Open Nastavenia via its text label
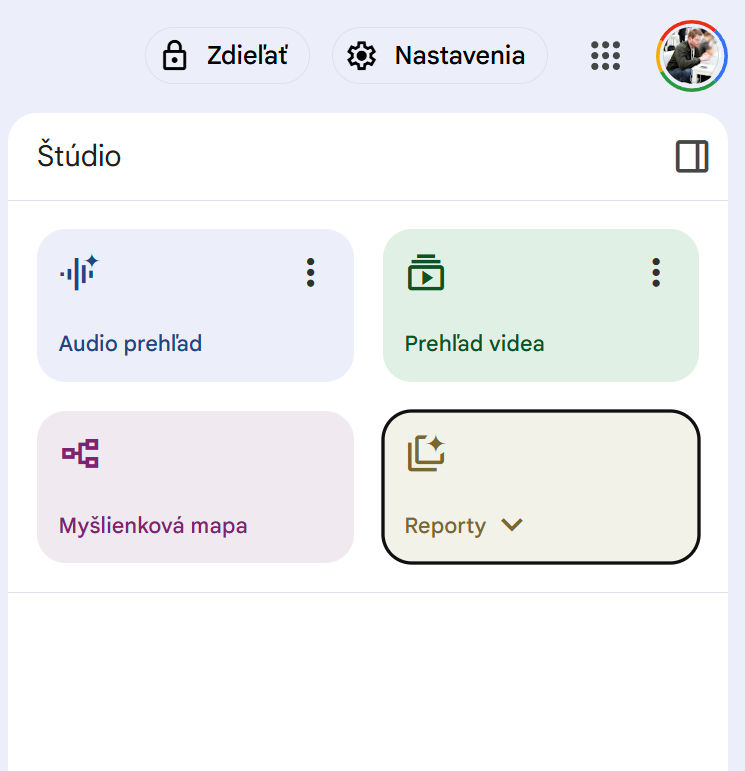Image resolution: width=745 pixels, height=771 pixels. [x=459, y=56]
